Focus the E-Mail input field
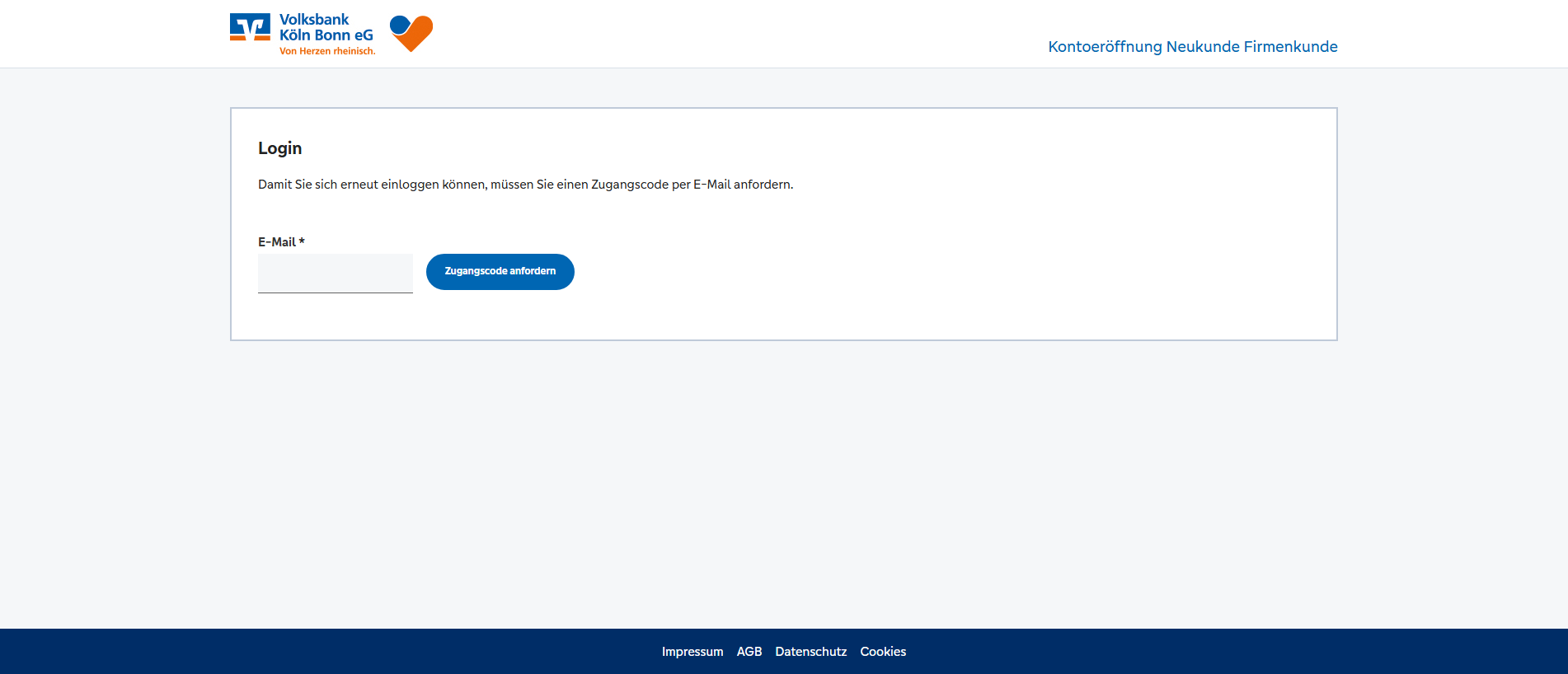 coord(336,273)
